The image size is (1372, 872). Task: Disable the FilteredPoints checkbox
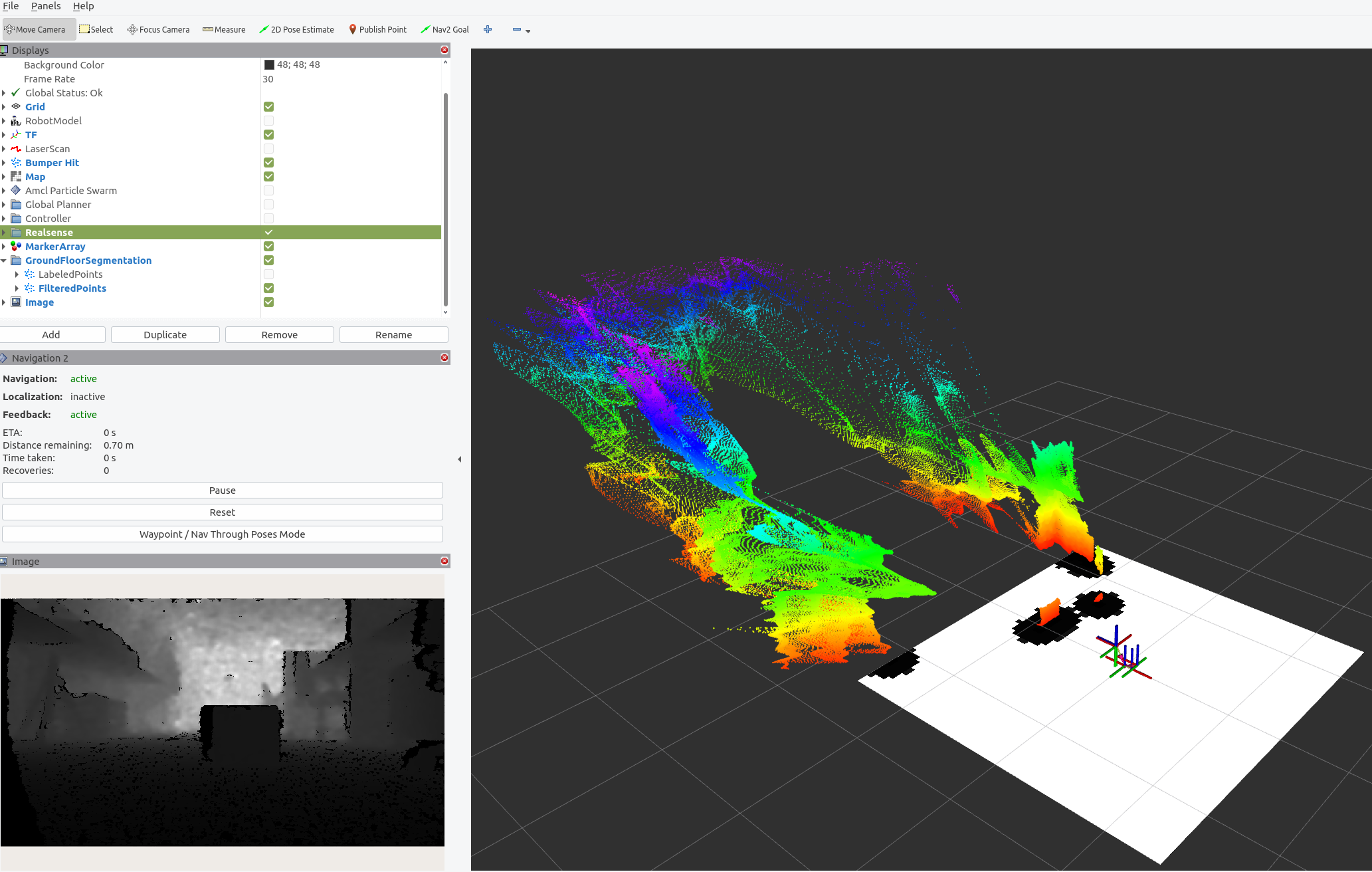[268, 288]
